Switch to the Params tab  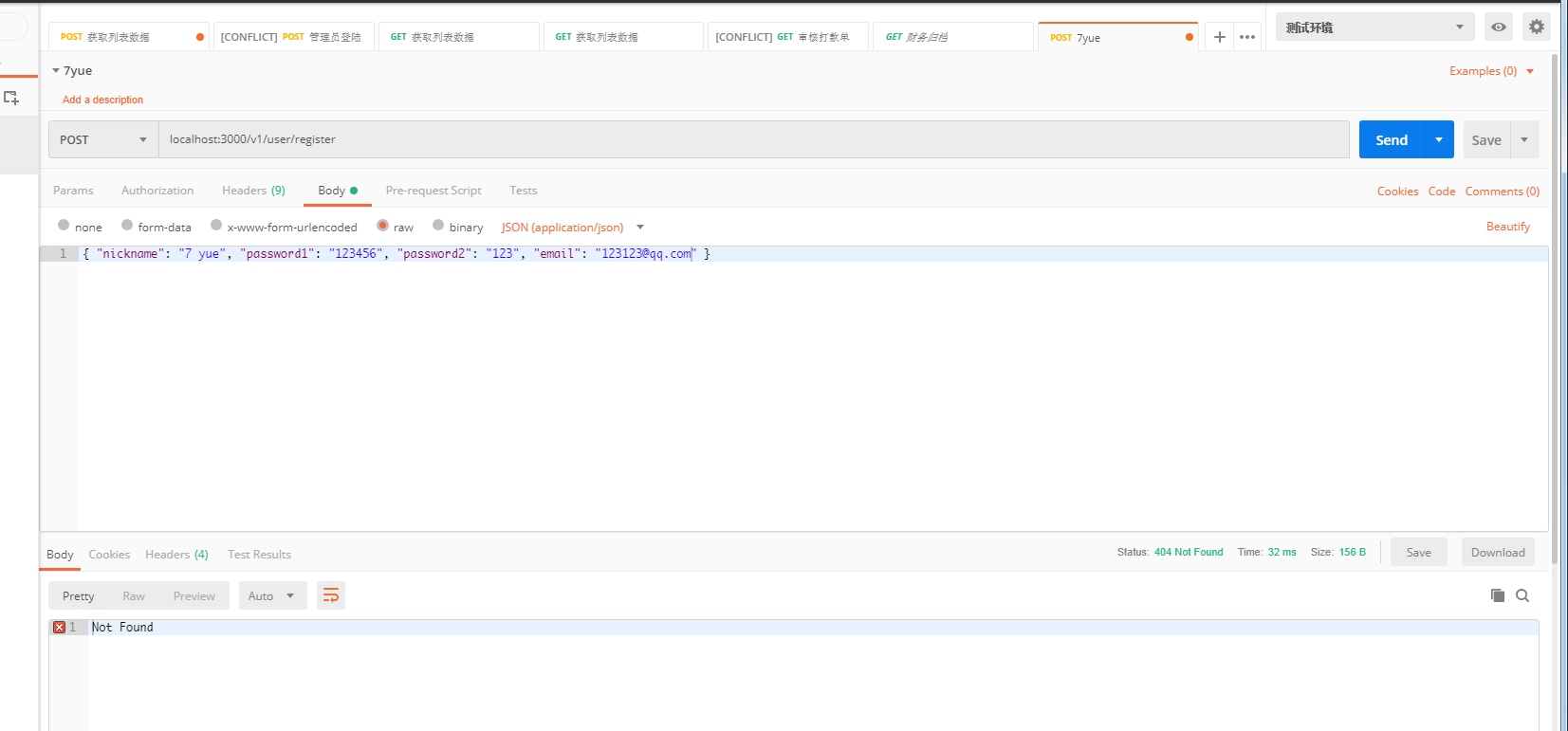coord(73,191)
